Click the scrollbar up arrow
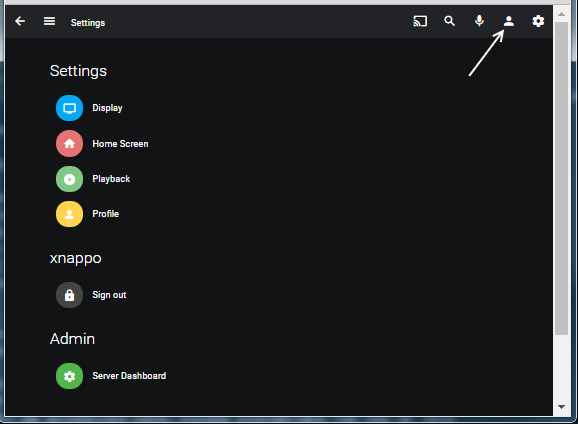 coord(561,14)
